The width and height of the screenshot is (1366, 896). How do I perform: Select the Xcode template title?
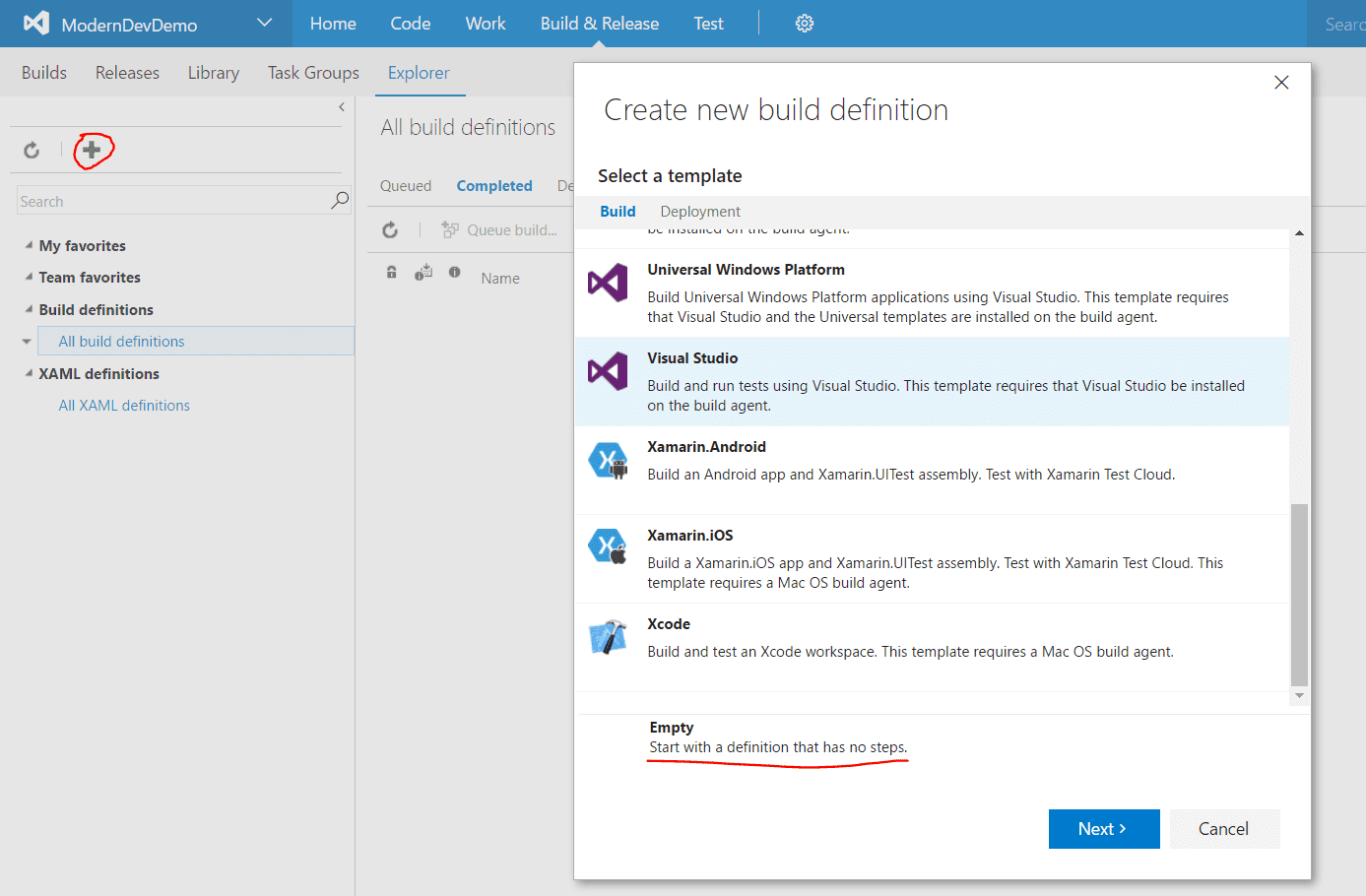(669, 624)
